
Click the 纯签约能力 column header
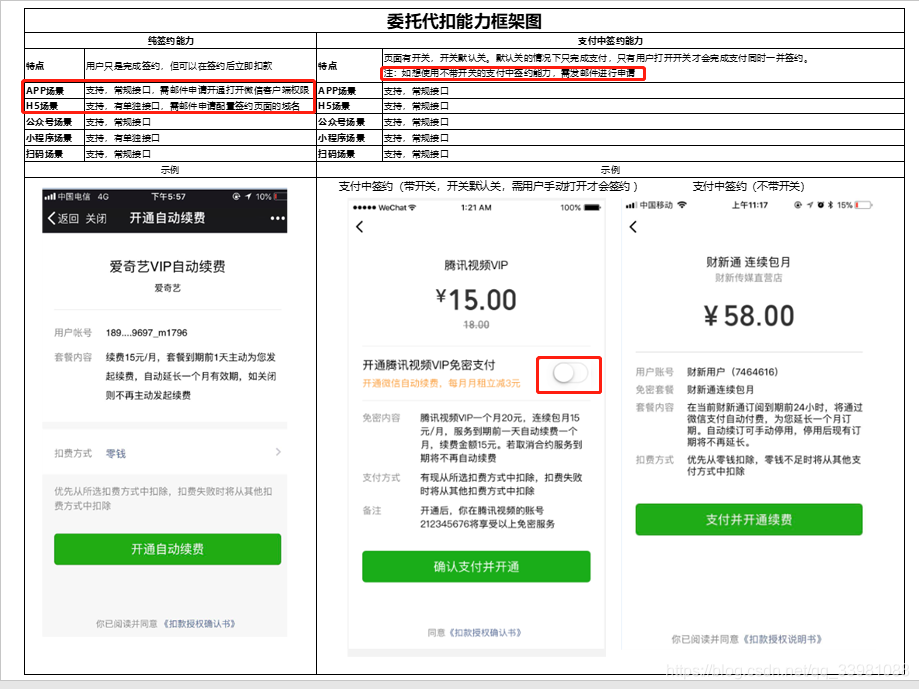(x=171, y=40)
